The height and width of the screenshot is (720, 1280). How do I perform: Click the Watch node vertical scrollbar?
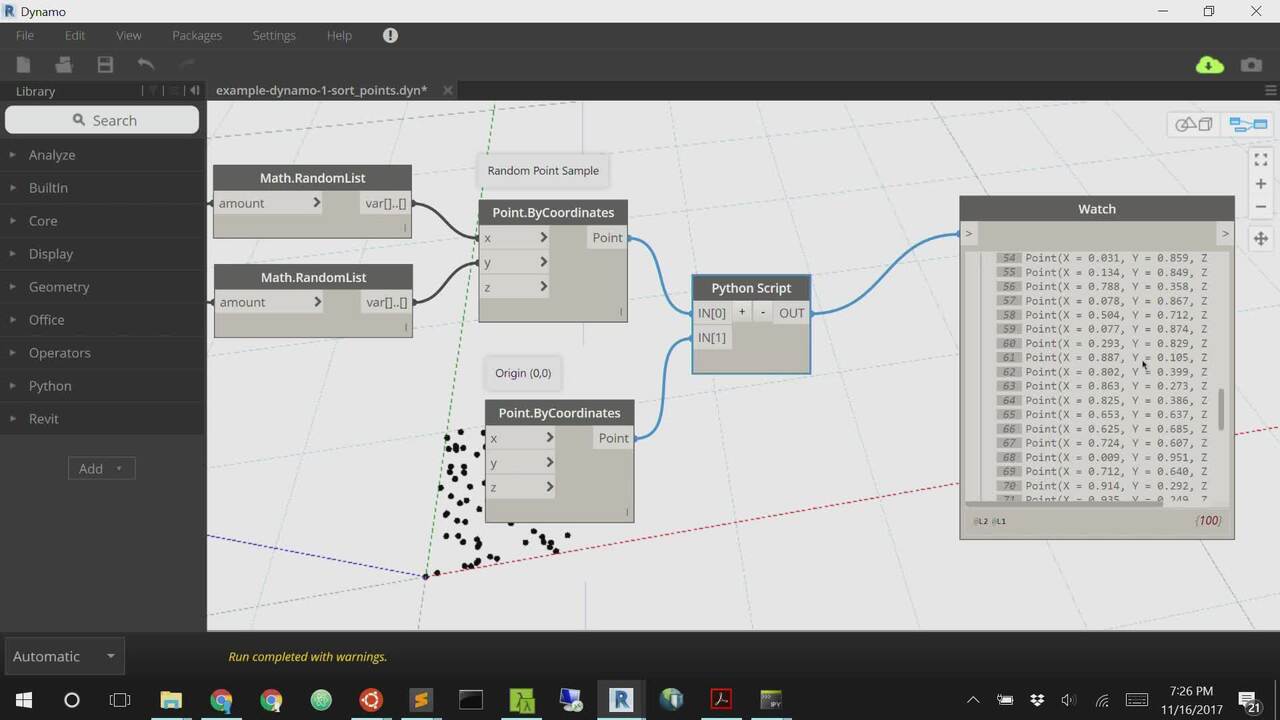(1220, 410)
